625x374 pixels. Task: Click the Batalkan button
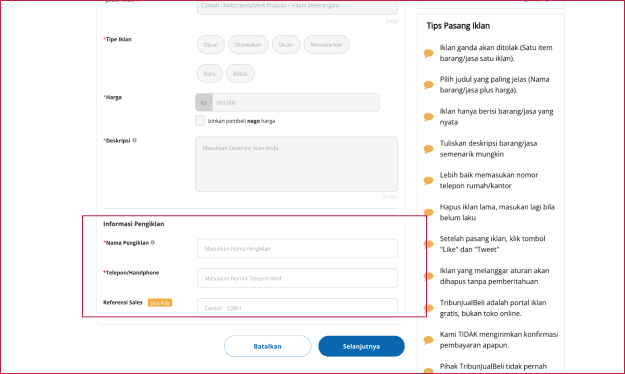(267, 346)
